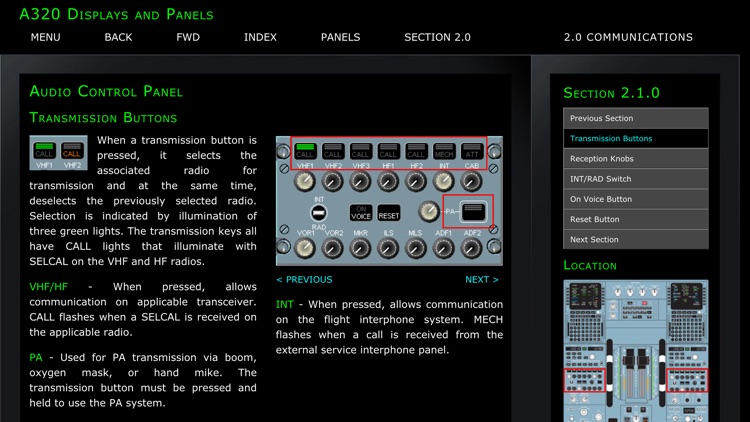
Task: Select FWD in the top navigation
Action: (188, 37)
